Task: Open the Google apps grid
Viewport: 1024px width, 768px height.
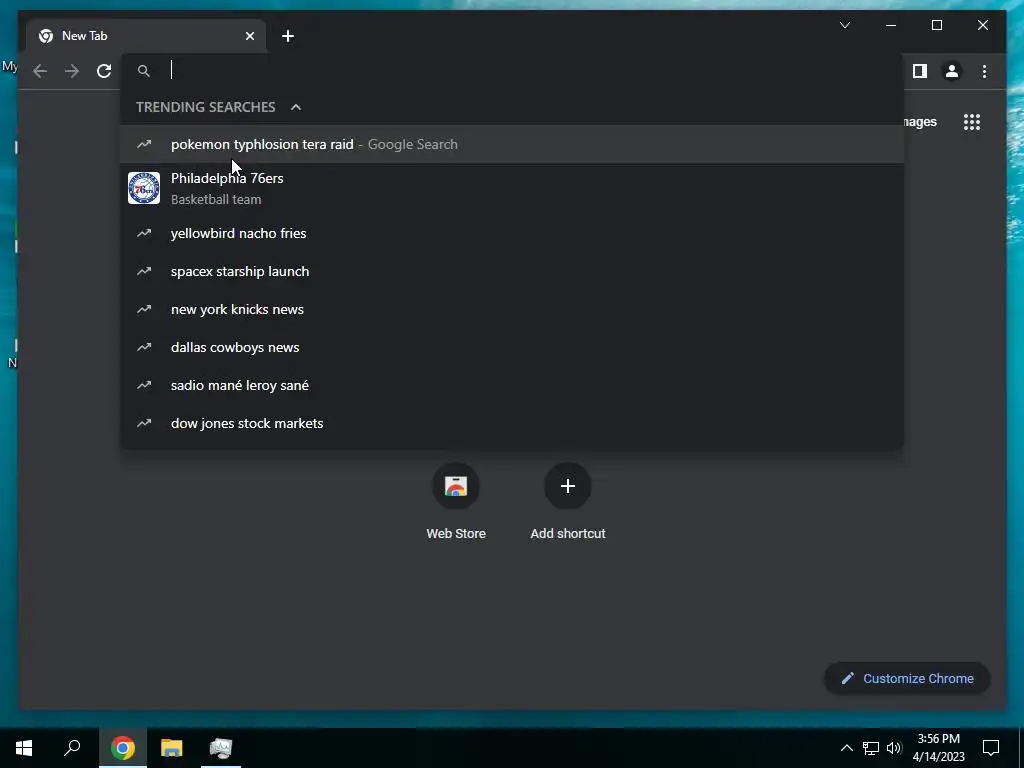Action: [x=972, y=122]
